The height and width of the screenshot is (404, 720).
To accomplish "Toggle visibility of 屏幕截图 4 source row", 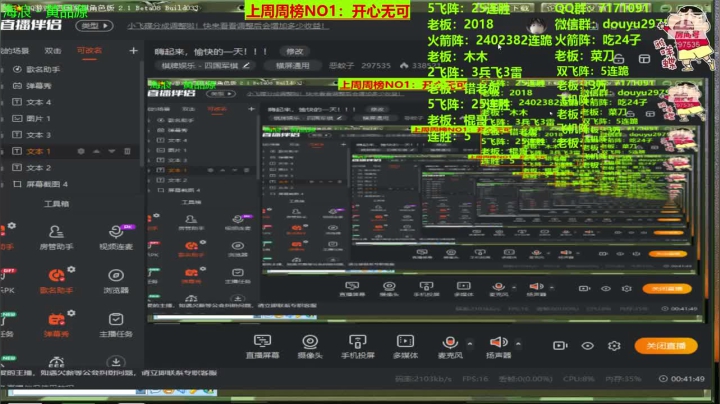I will tap(17, 184).
